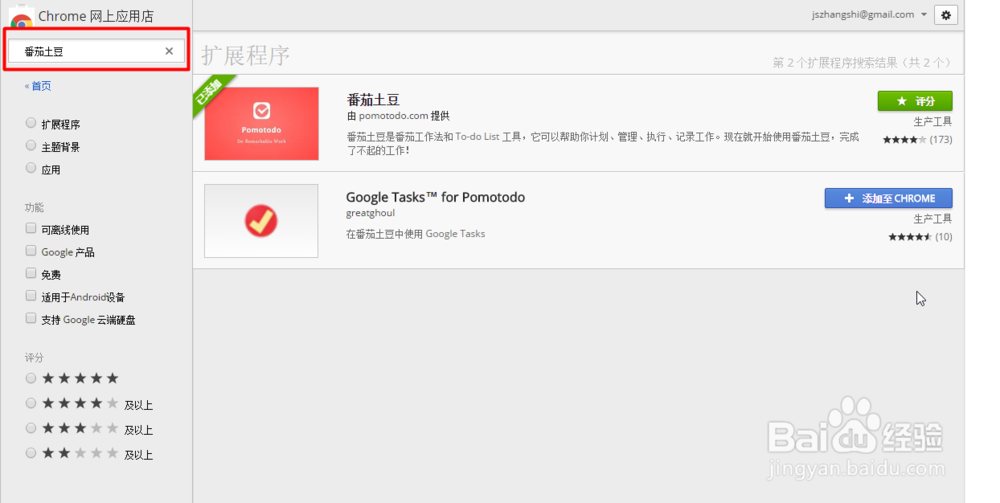
Task: Select the 扩展程序 radio filter
Action: (32, 124)
